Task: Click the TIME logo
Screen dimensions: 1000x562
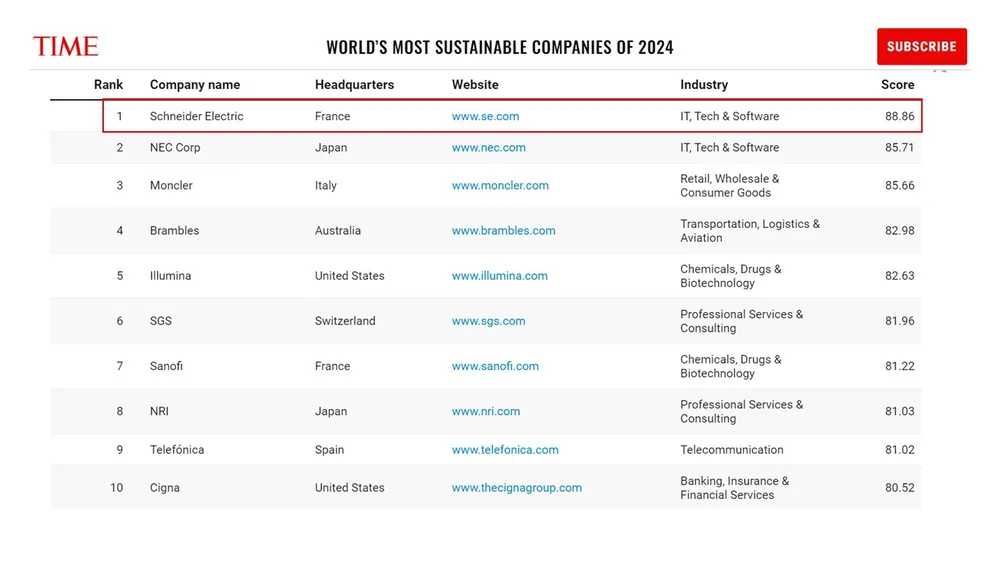Action: click(65, 46)
